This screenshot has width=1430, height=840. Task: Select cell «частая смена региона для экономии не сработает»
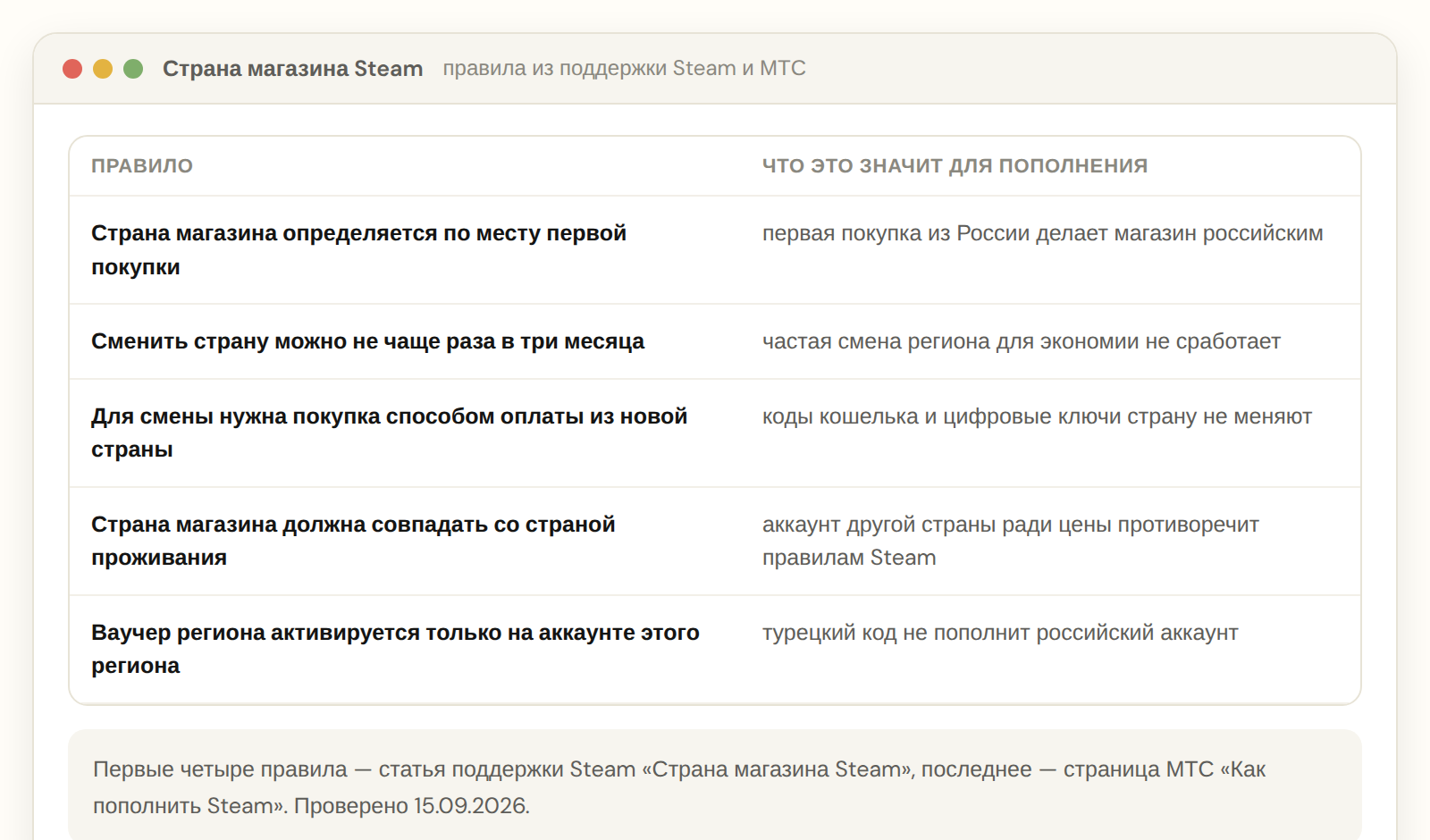[x=1021, y=341]
